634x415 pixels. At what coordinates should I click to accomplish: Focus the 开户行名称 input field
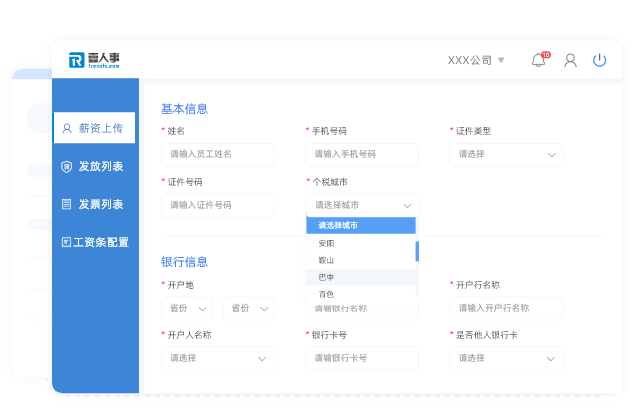[x=506, y=308]
